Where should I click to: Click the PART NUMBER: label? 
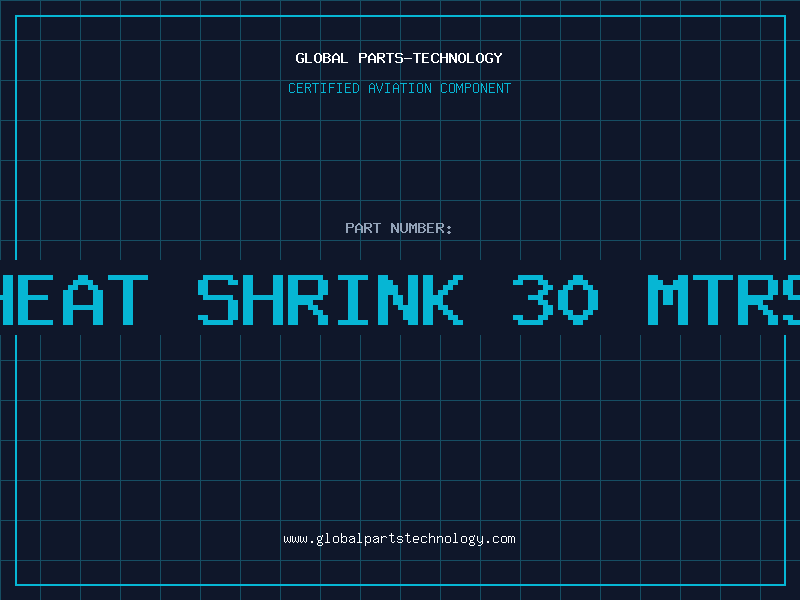click(399, 228)
